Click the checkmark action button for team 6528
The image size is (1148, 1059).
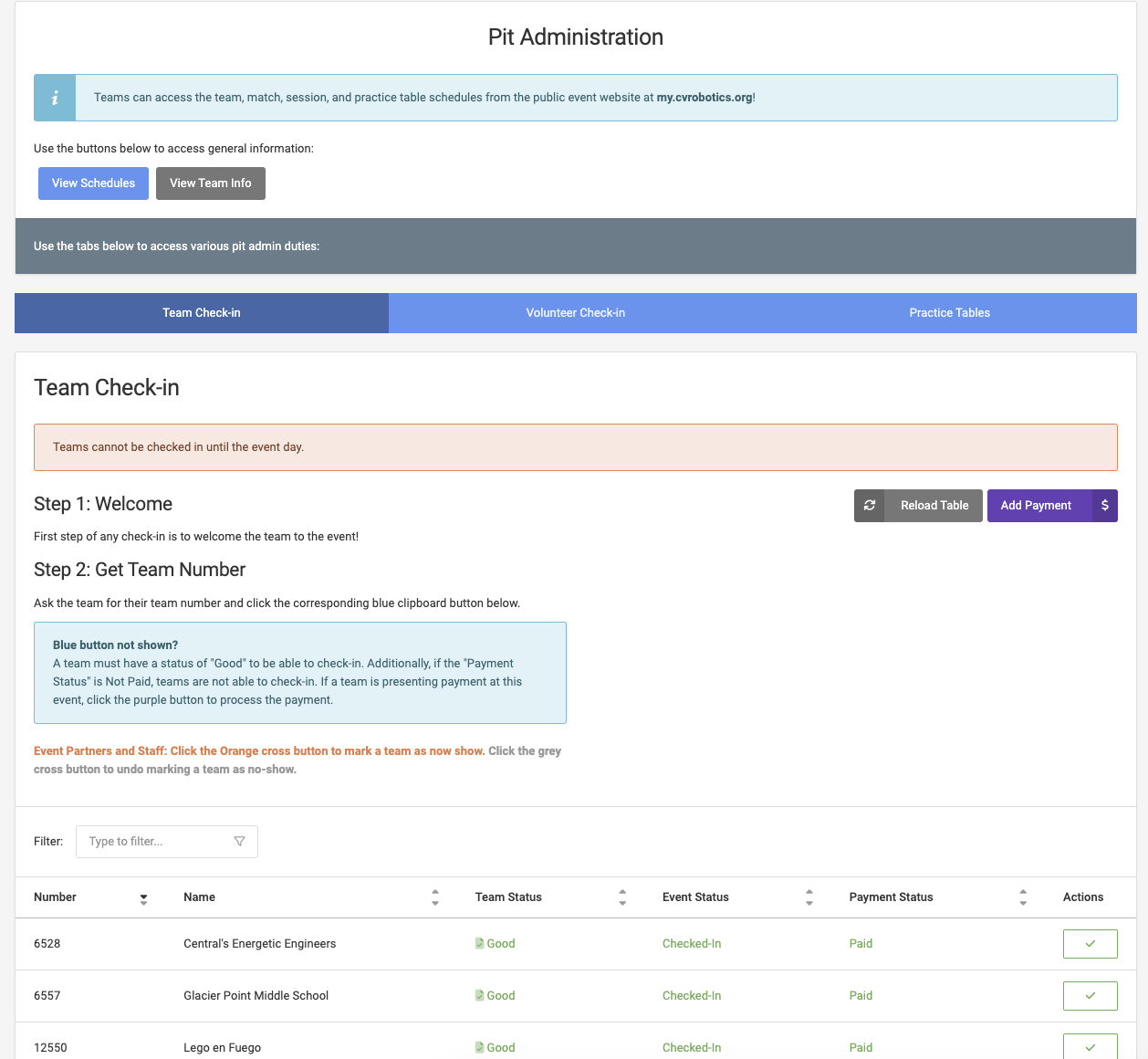(x=1090, y=944)
